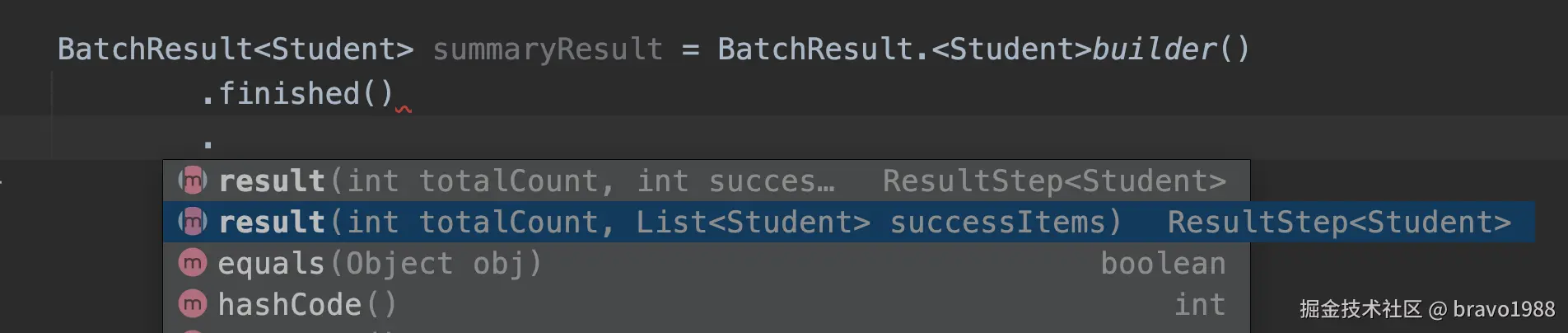Choose result with List<Student> successItems parameter
Viewport: 1568px width, 333px height.
[x=670, y=222]
